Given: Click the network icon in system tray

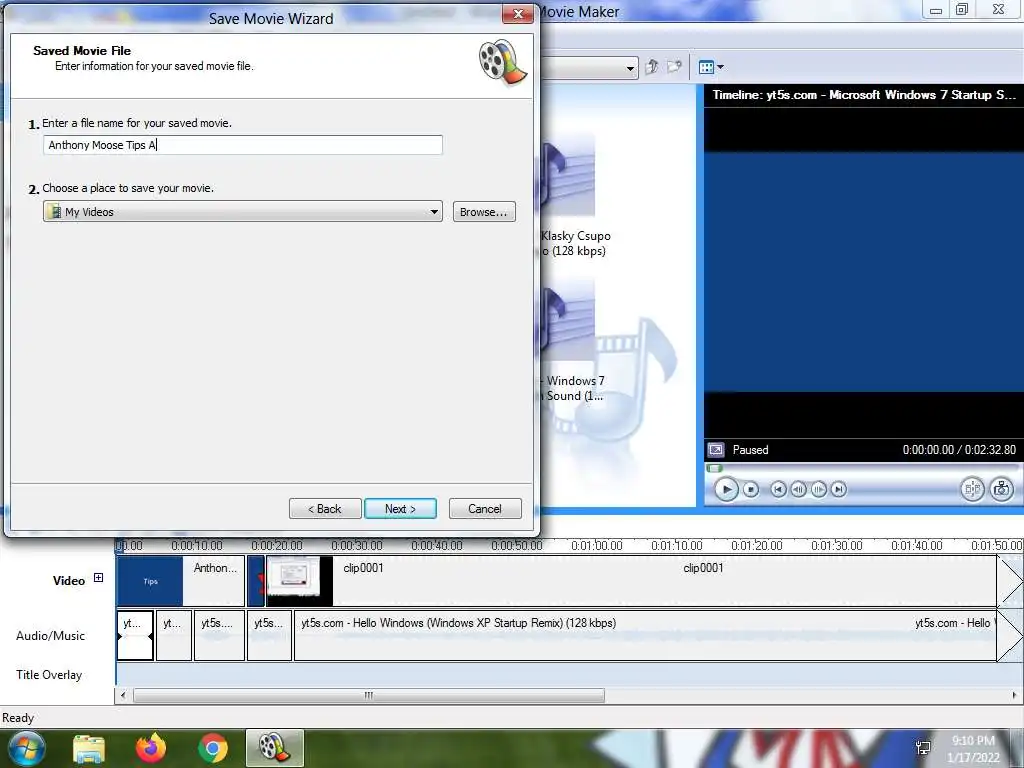Looking at the screenshot, I should point(923,748).
